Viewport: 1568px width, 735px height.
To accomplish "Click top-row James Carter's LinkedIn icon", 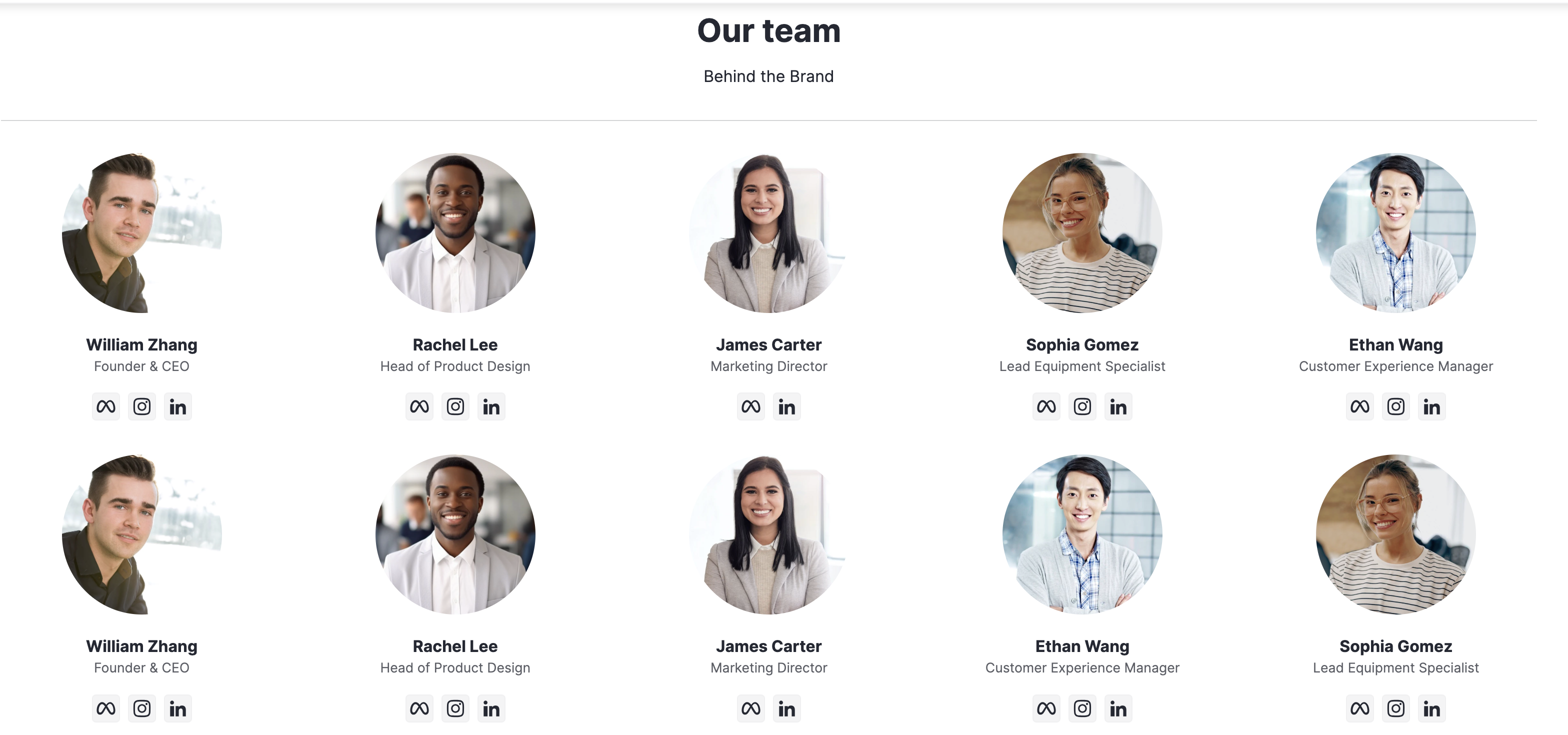I will click(787, 406).
